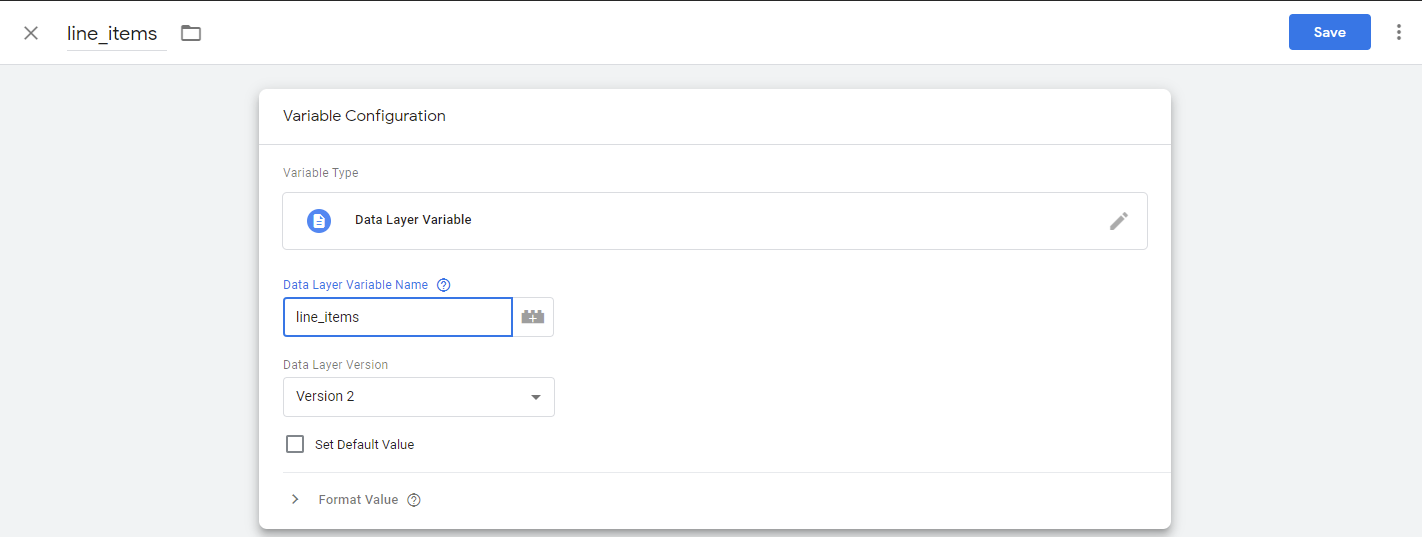Open the folder icon beside the title
This screenshot has width=1422, height=537.
[x=191, y=33]
